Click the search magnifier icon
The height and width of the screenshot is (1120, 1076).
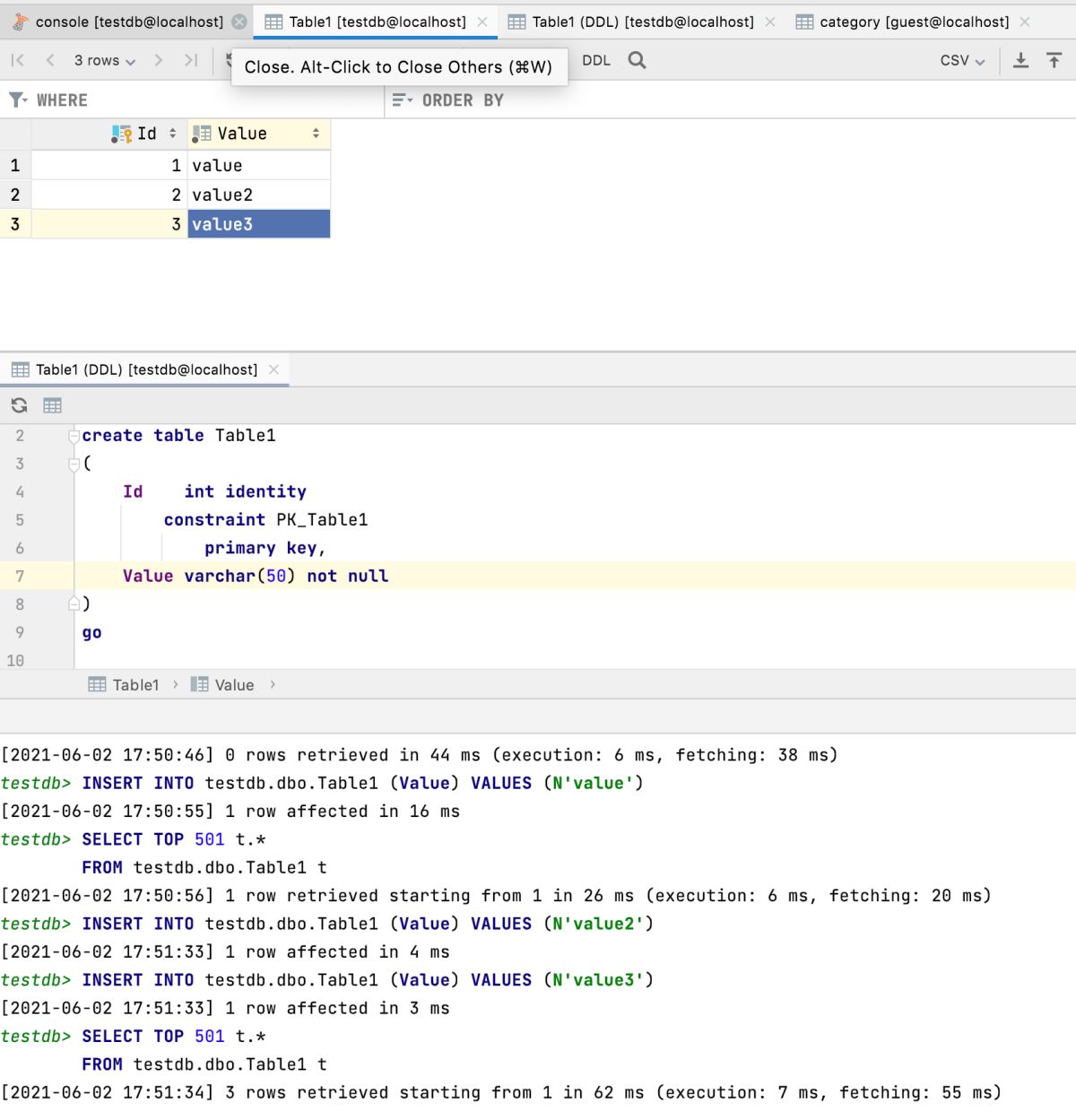point(637,60)
